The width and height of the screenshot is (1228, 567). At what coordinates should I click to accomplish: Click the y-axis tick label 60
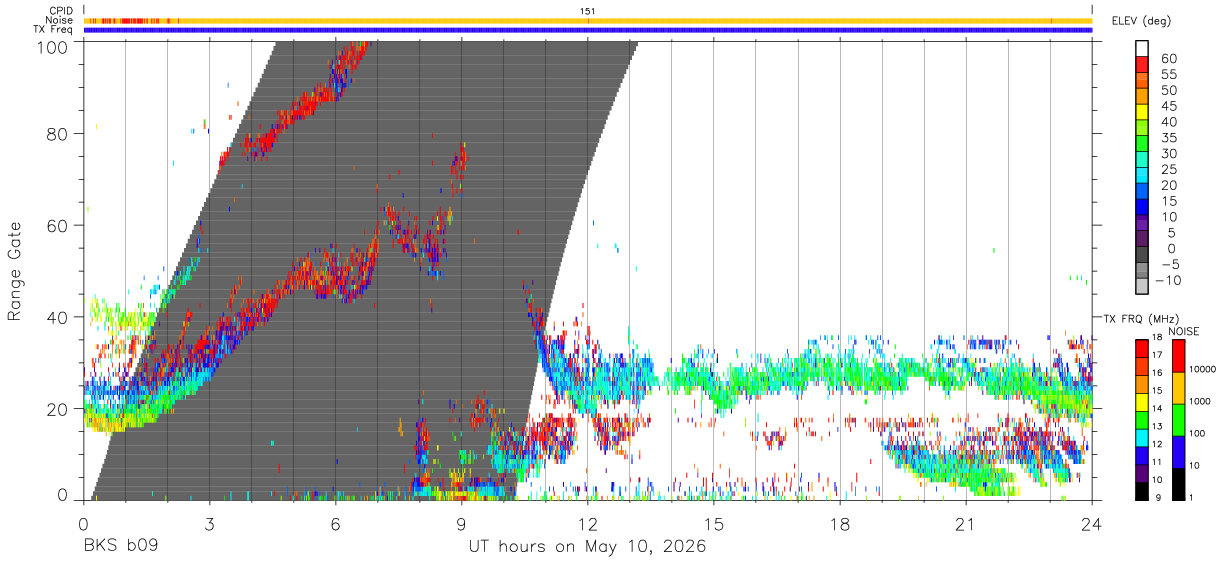click(x=59, y=226)
